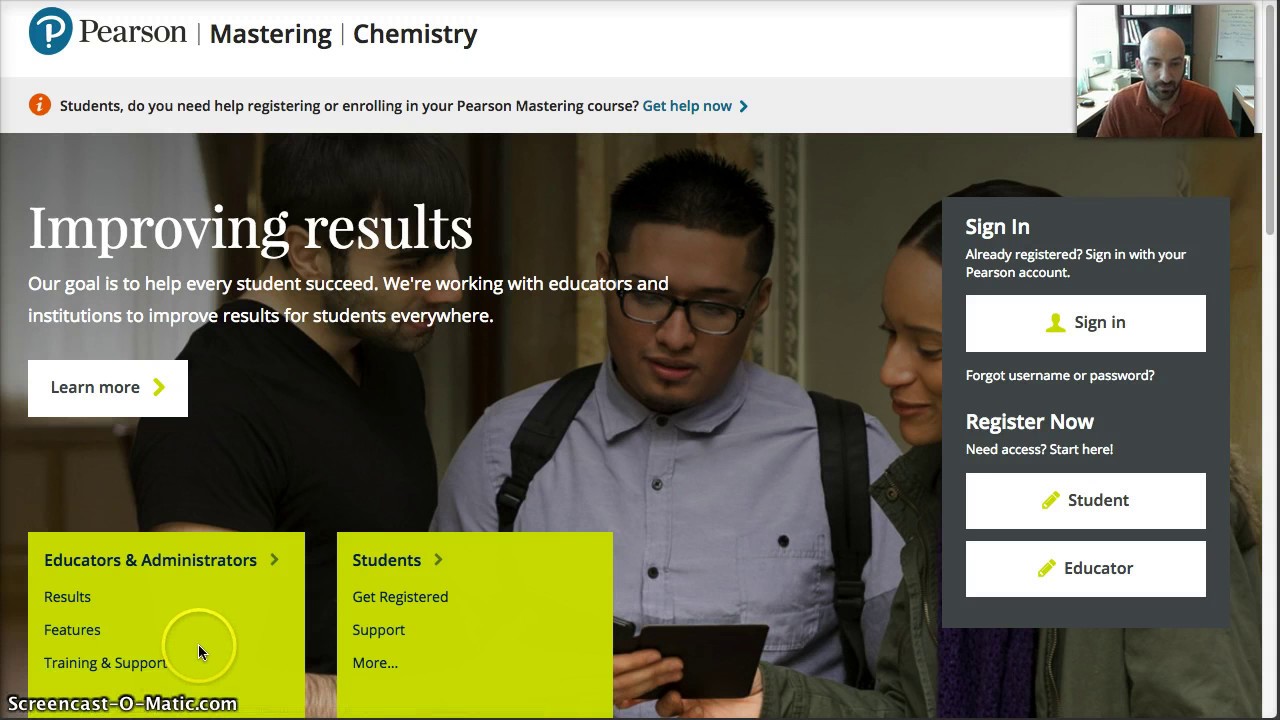Click the Sign in button
Screen dimensions: 1280x720
pos(1086,323)
